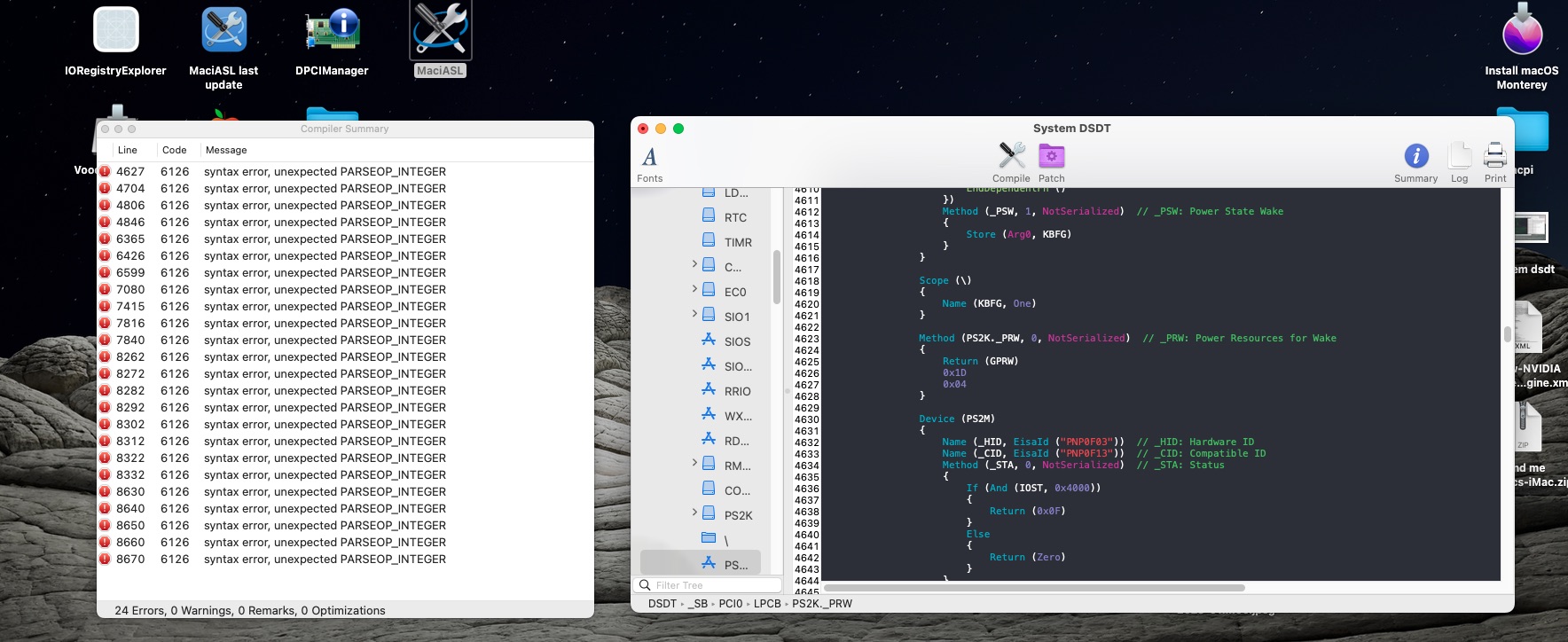Click the Filter Tree search field

point(715,585)
